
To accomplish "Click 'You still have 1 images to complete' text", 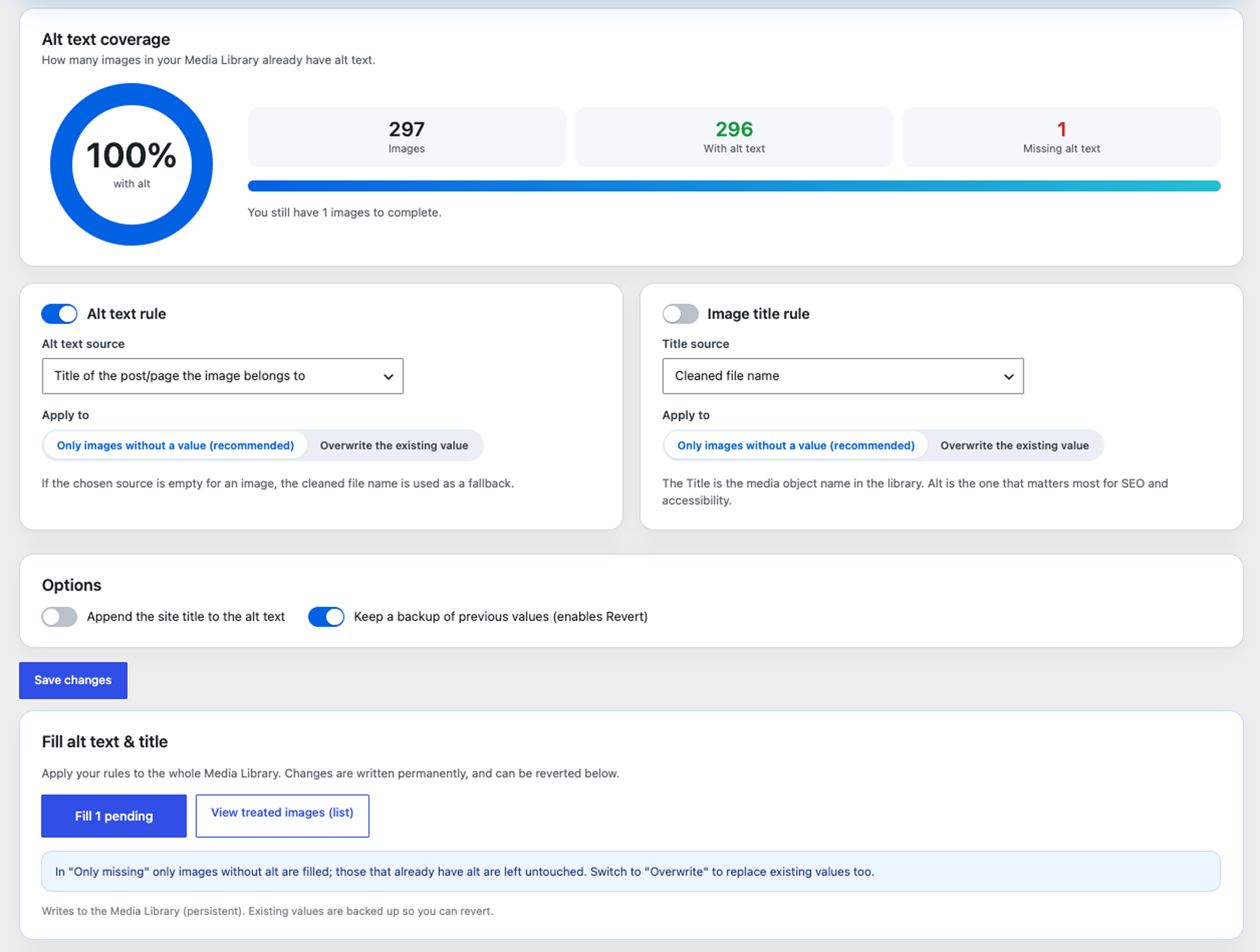I will (x=344, y=212).
